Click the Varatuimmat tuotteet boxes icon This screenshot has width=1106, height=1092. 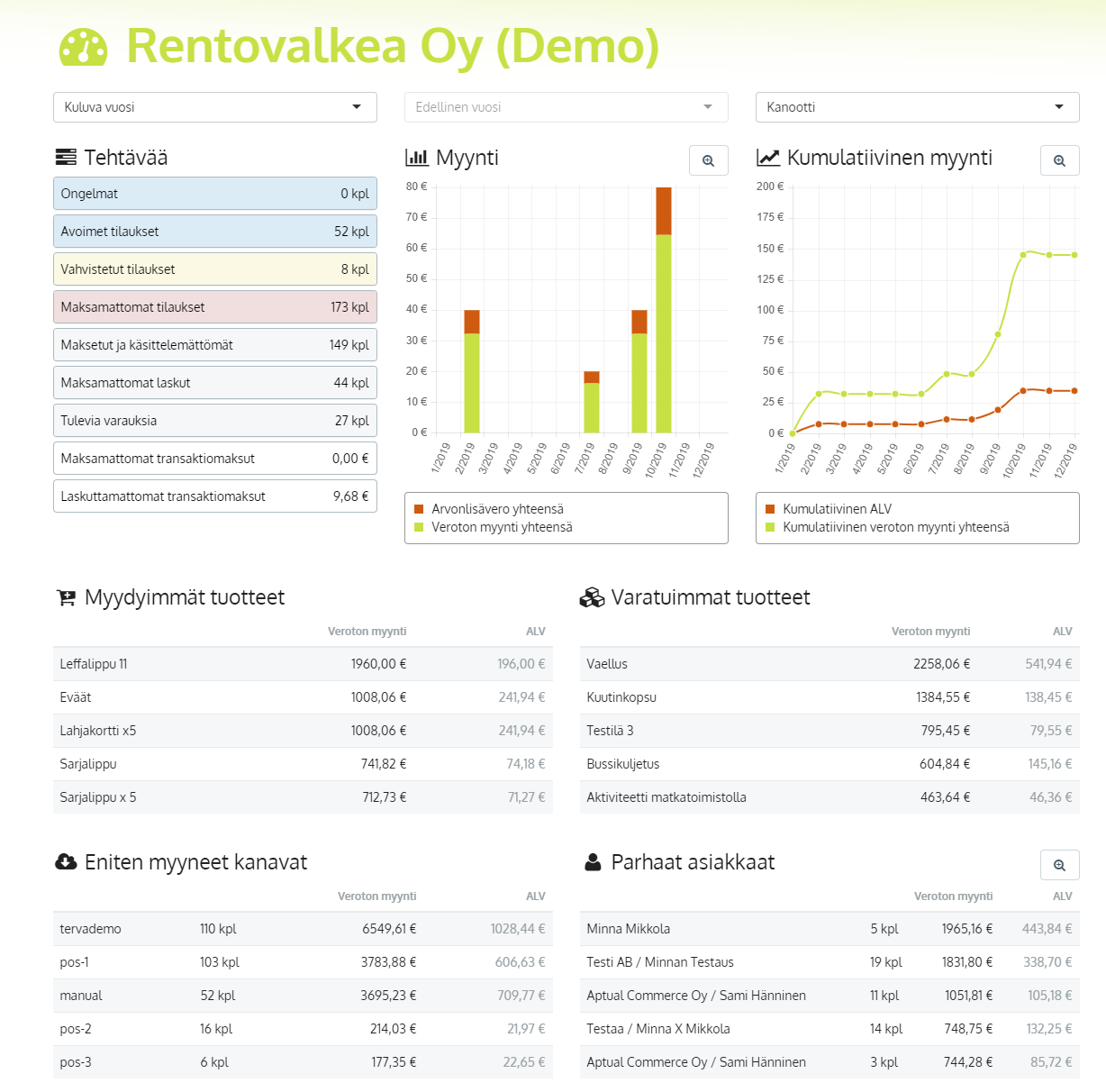pos(592,597)
